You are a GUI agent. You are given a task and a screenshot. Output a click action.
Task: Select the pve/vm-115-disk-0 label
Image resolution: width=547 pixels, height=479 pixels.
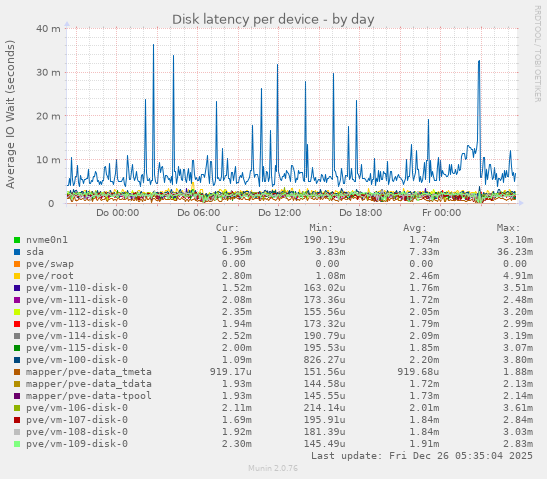[77, 348]
